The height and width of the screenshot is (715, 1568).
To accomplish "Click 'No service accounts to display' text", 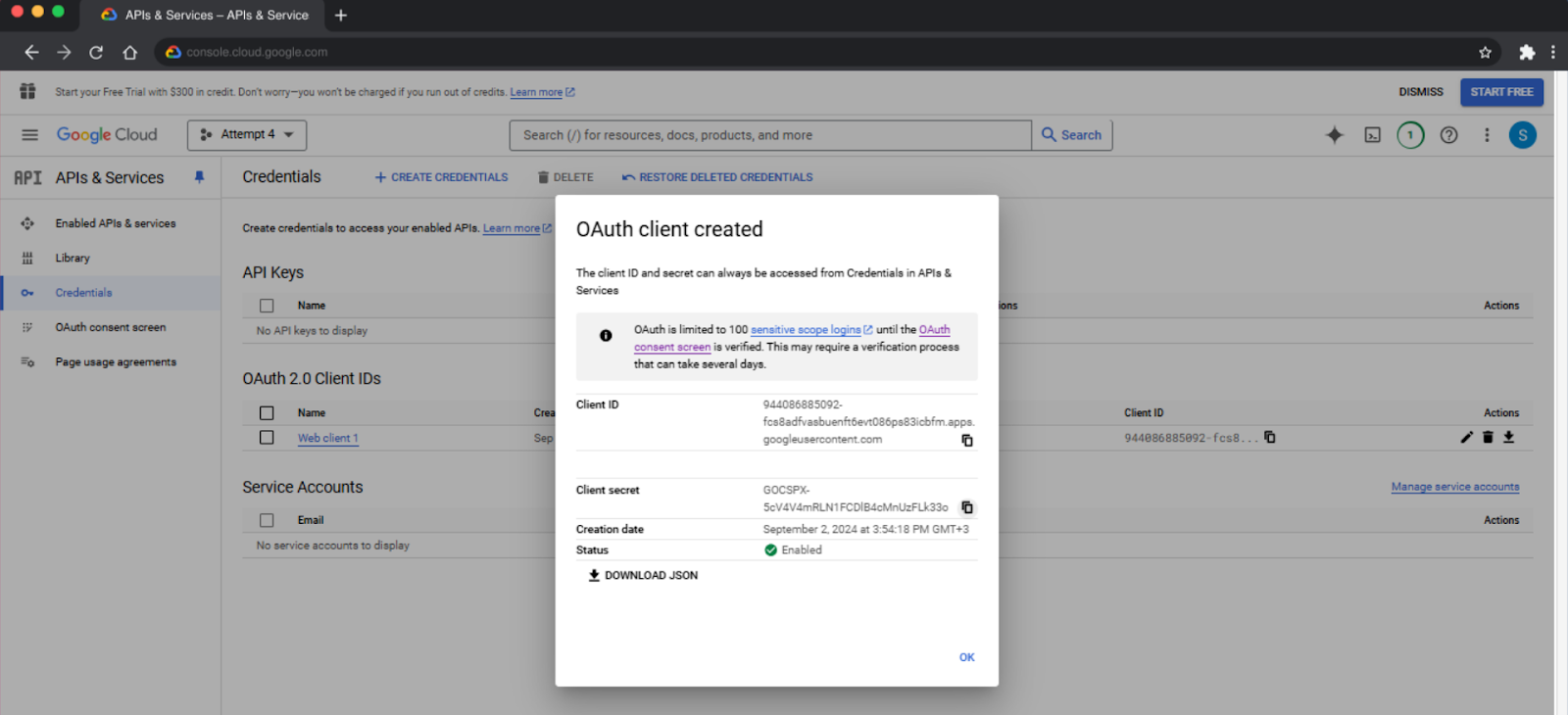I will coord(333,546).
